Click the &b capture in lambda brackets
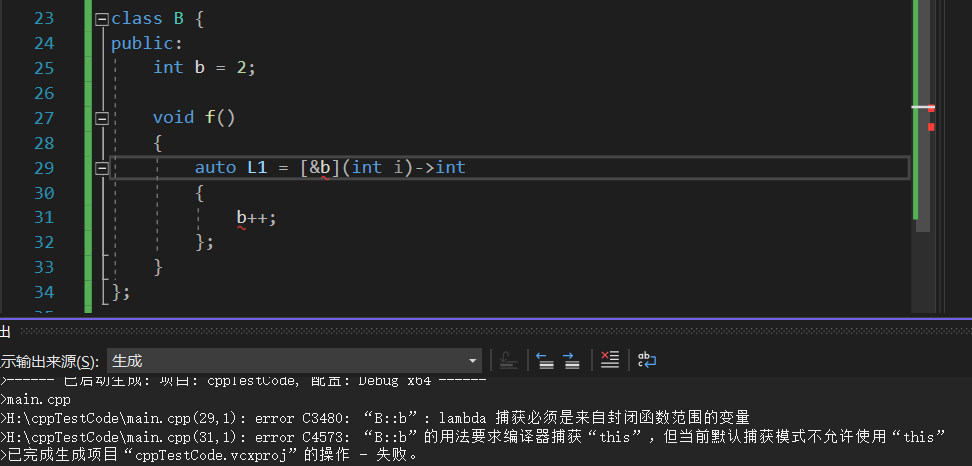 pyautogui.click(x=319, y=167)
